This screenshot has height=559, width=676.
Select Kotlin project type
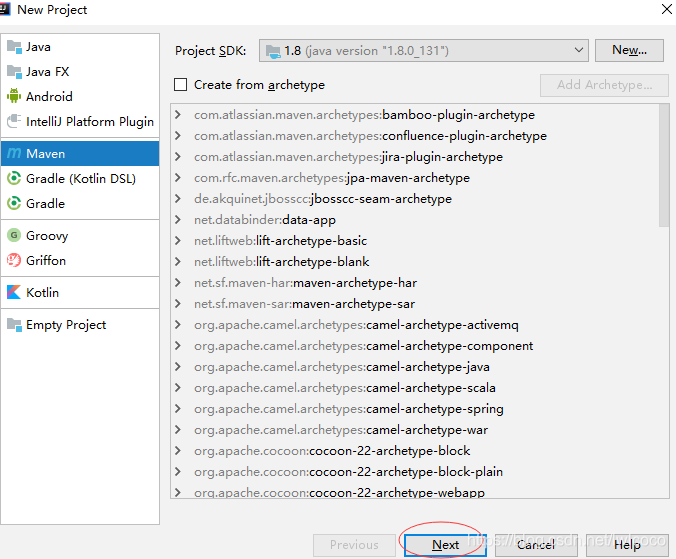(x=80, y=293)
